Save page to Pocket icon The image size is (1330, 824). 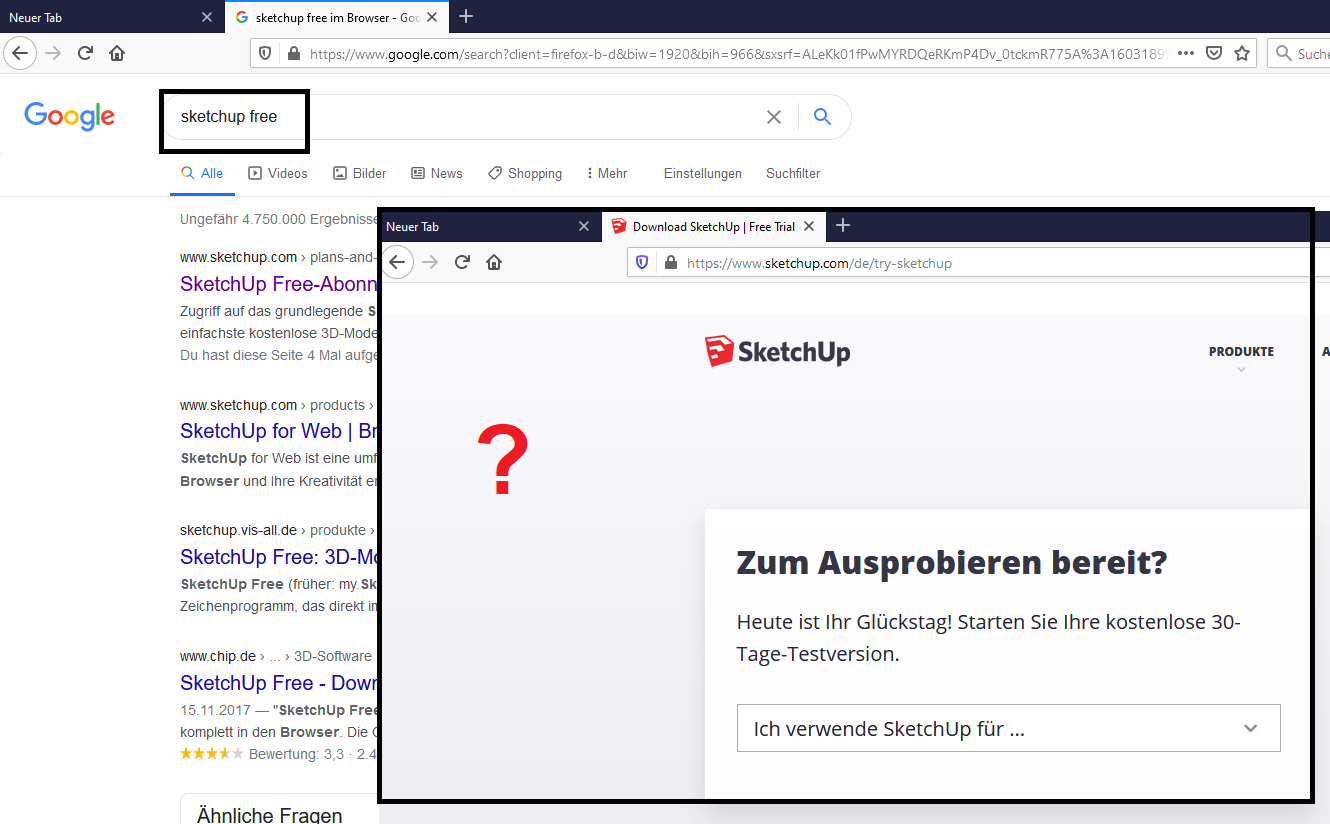pyautogui.click(x=1214, y=53)
